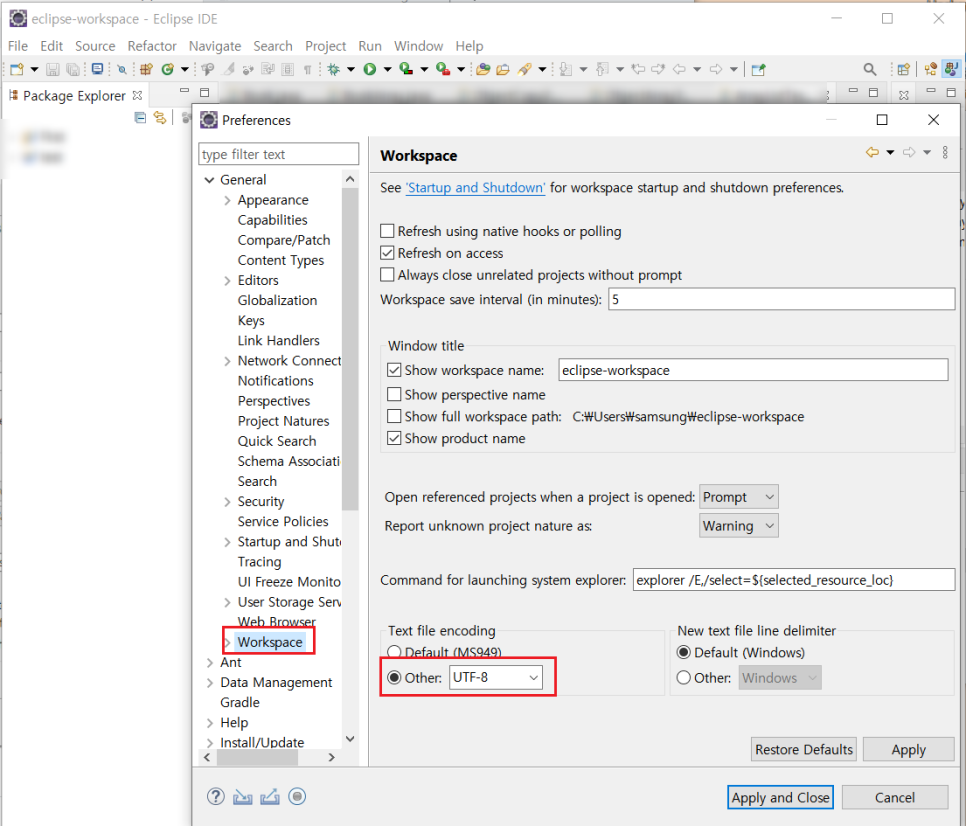Image resolution: width=966 pixels, height=826 pixels.
Task: Click the Pin Editor toolbar icon
Action: (x=758, y=69)
